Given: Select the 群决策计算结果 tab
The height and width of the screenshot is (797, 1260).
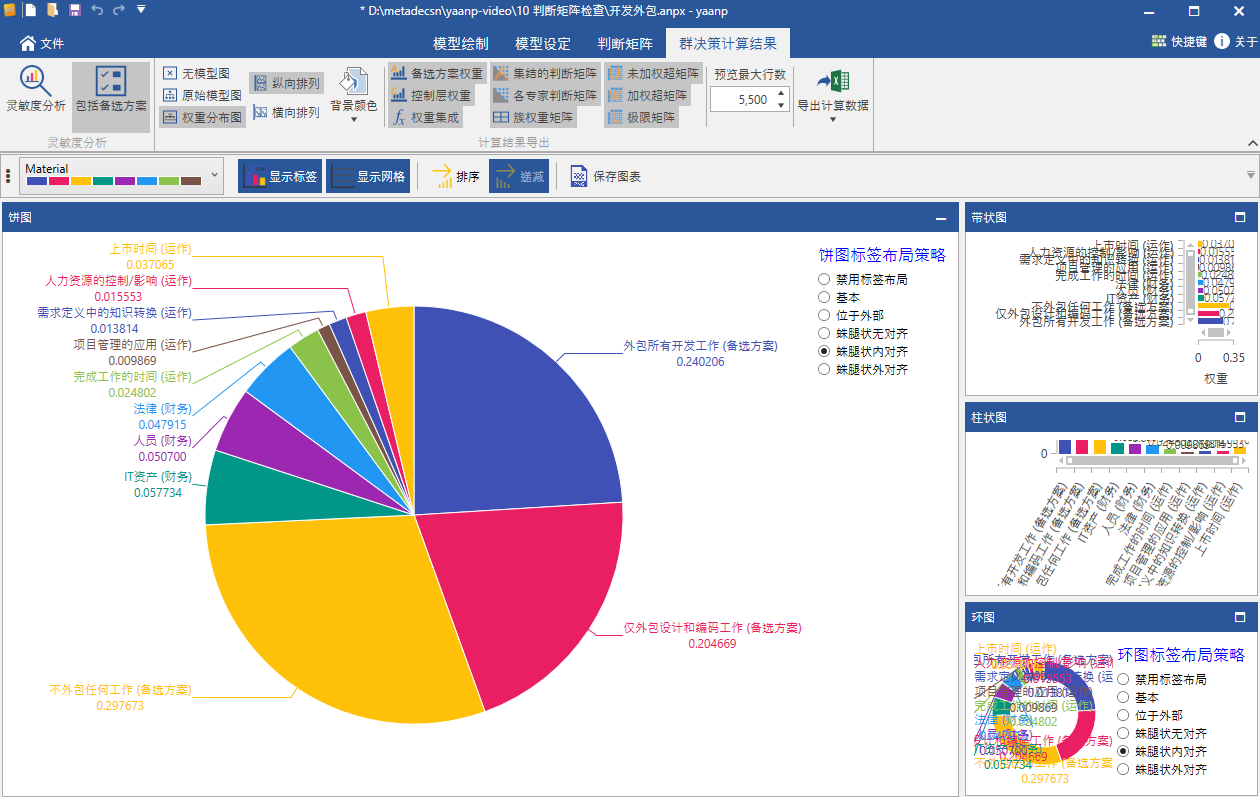Looking at the screenshot, I should pyautogui.click(x=728, y=44).
